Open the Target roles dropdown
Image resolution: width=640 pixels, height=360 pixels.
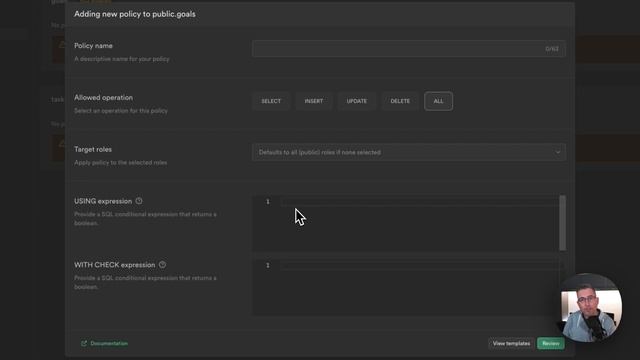click(x=409, y=152)
